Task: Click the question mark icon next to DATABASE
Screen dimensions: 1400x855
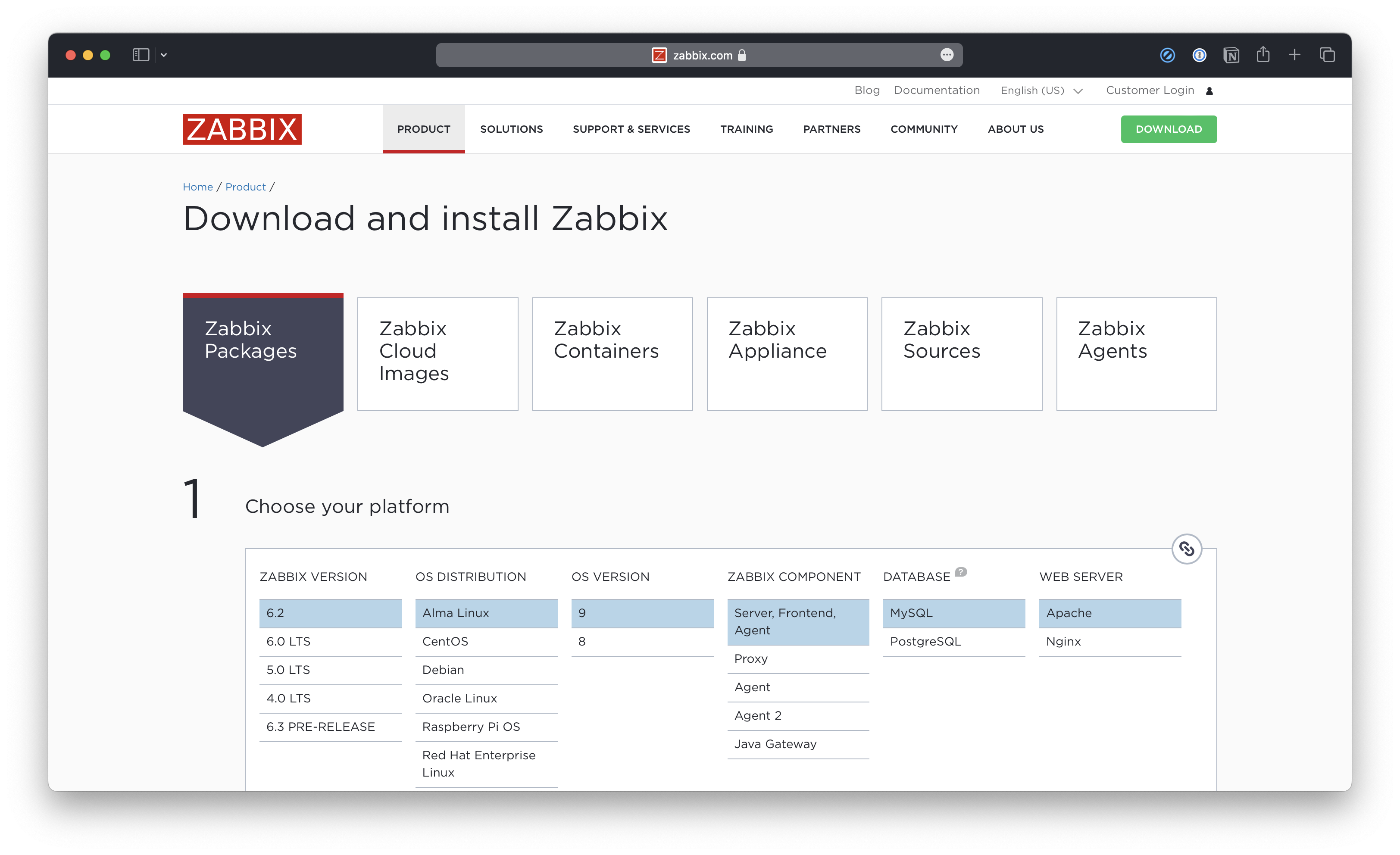Action: pos(960,573)
